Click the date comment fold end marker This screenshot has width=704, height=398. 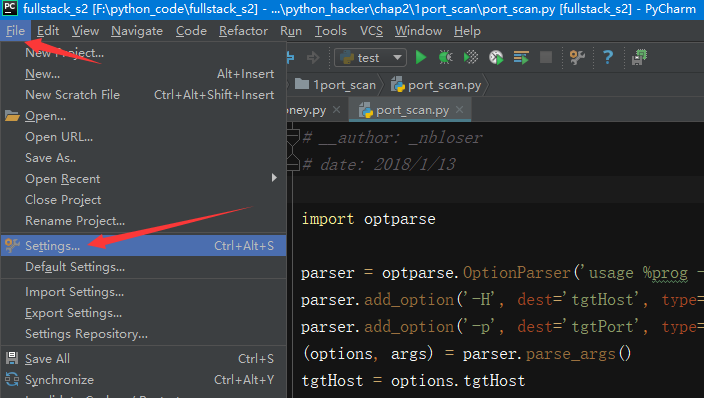pos(293,164)
